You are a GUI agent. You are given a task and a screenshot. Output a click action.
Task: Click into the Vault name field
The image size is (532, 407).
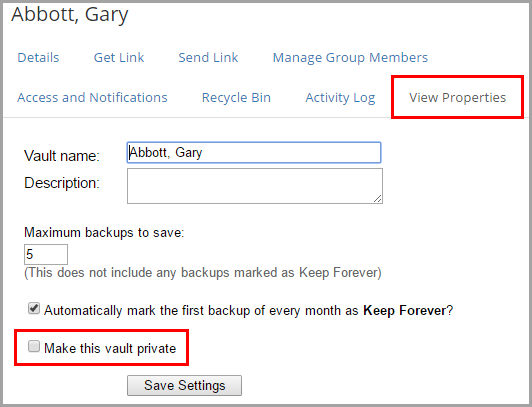tap(254, 153)
